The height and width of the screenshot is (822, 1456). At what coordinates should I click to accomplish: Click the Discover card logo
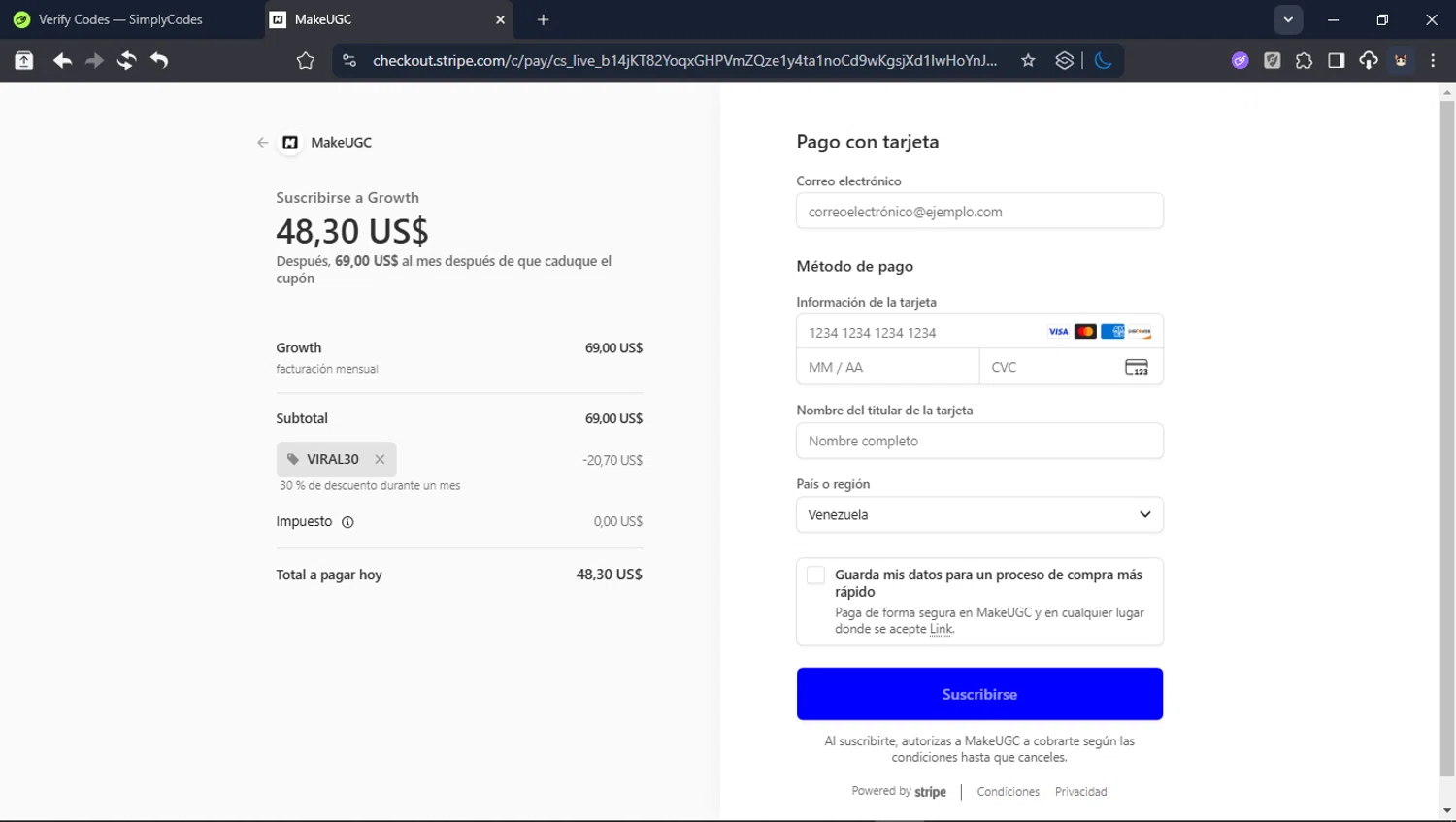(1140, 332)
